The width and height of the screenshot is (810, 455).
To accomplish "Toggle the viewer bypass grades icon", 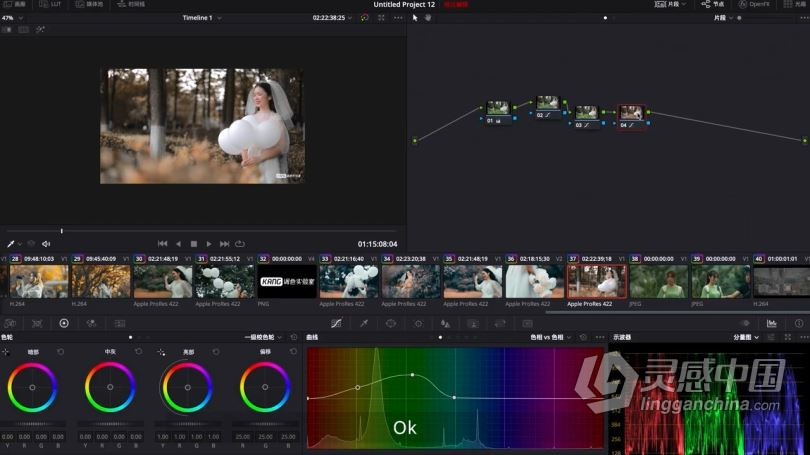I will pyautogui.click(x=365, y=18).
